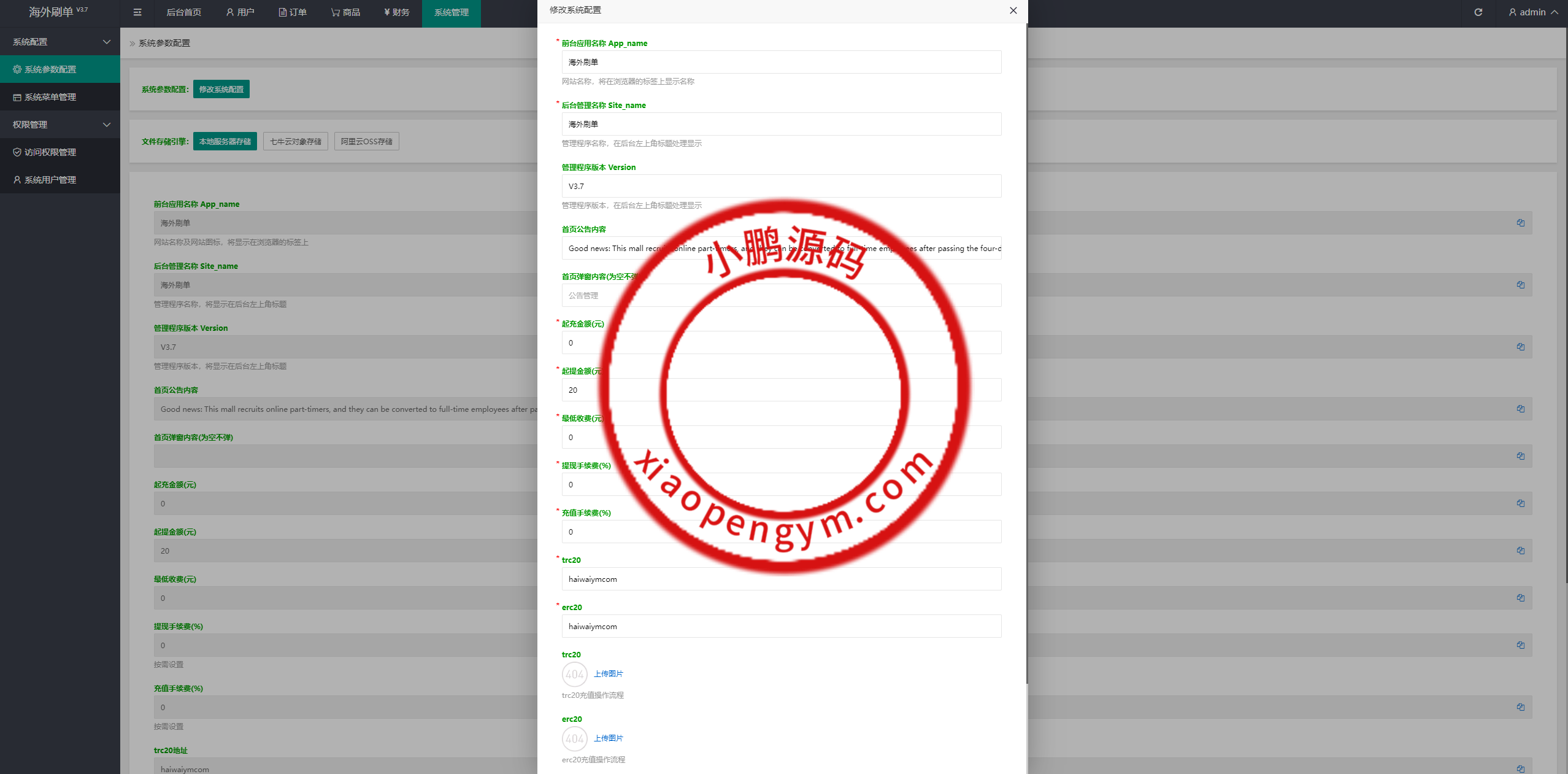Screen dimensions: 1568x774
Task: Copy the 后台管理名称 Site_name value
Action: pos(1521,285)
